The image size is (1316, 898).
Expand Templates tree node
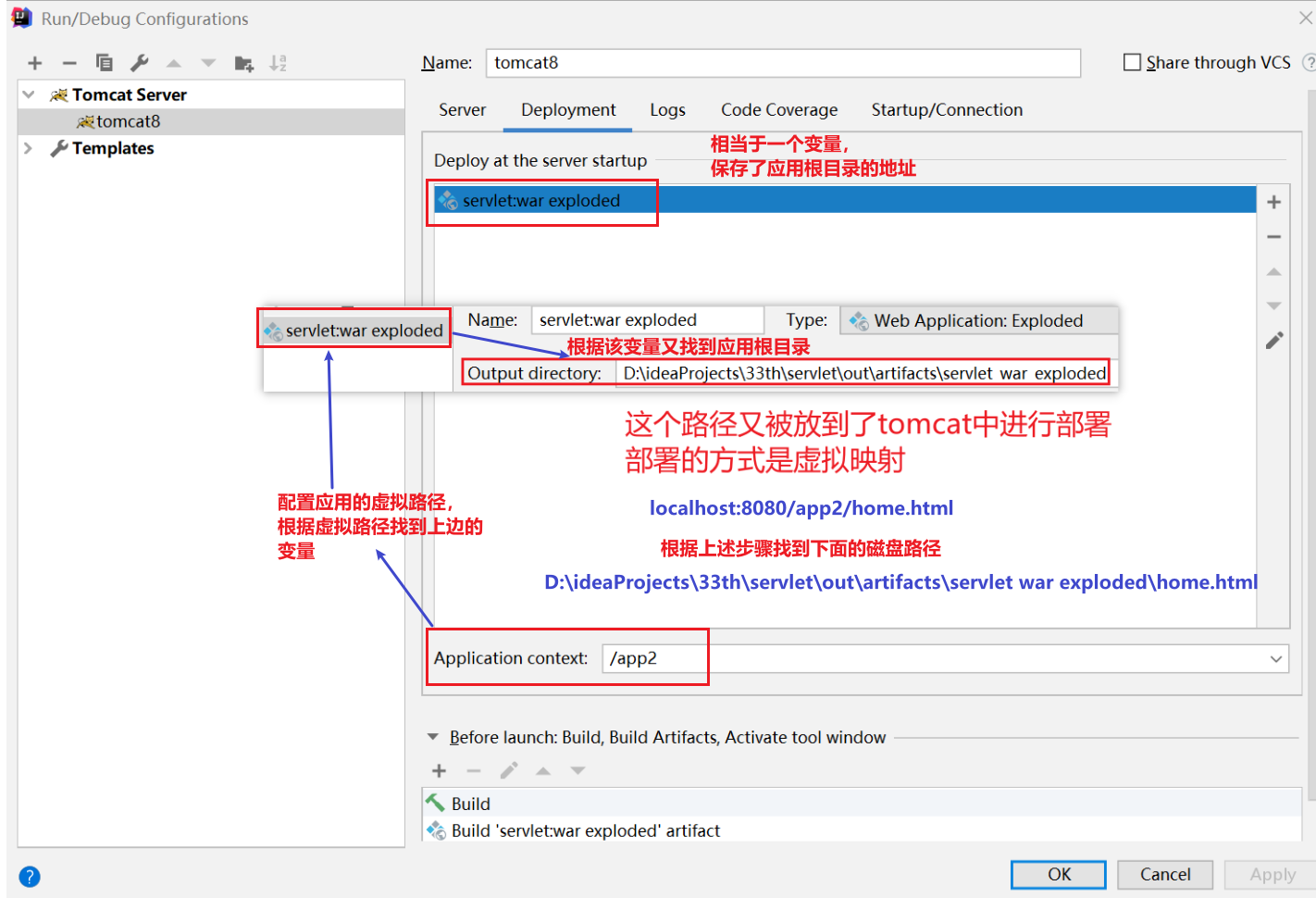pyautogui.click(x=28, y=148)
